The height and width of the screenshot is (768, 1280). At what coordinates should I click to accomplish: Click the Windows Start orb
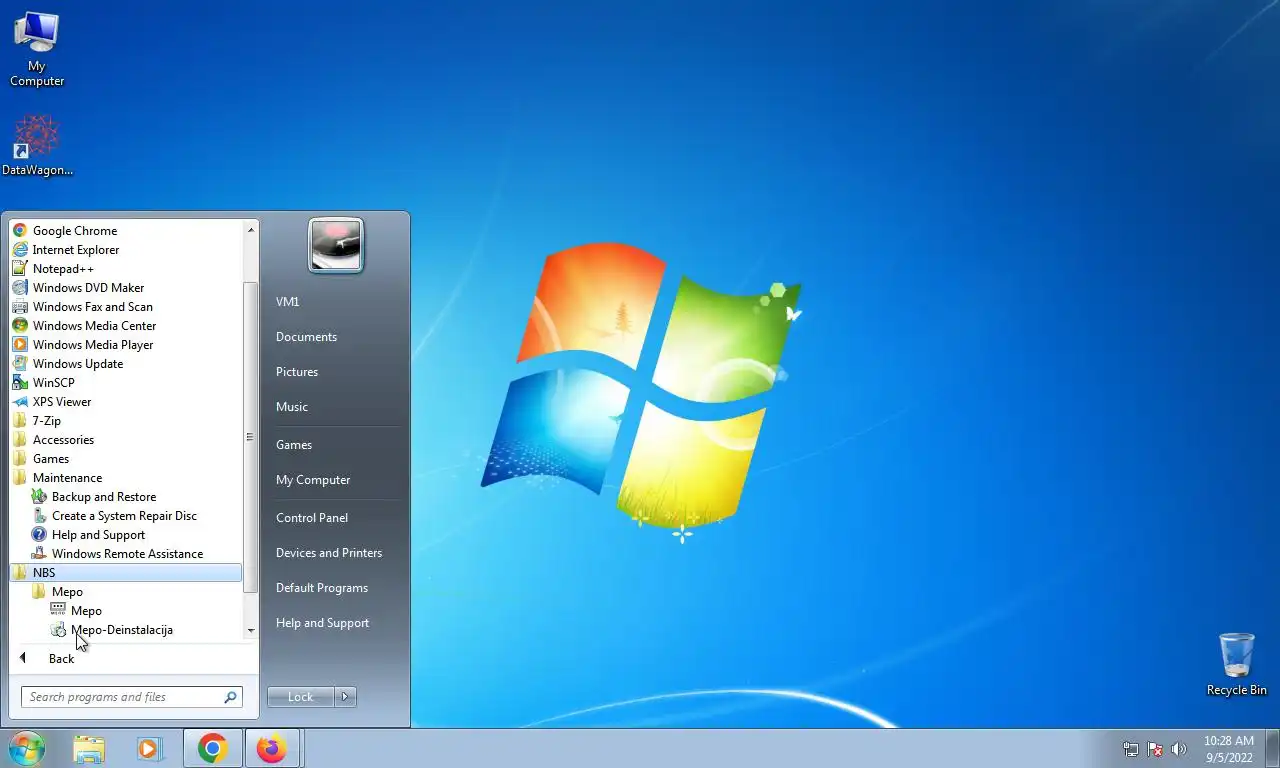coord(26,748)
